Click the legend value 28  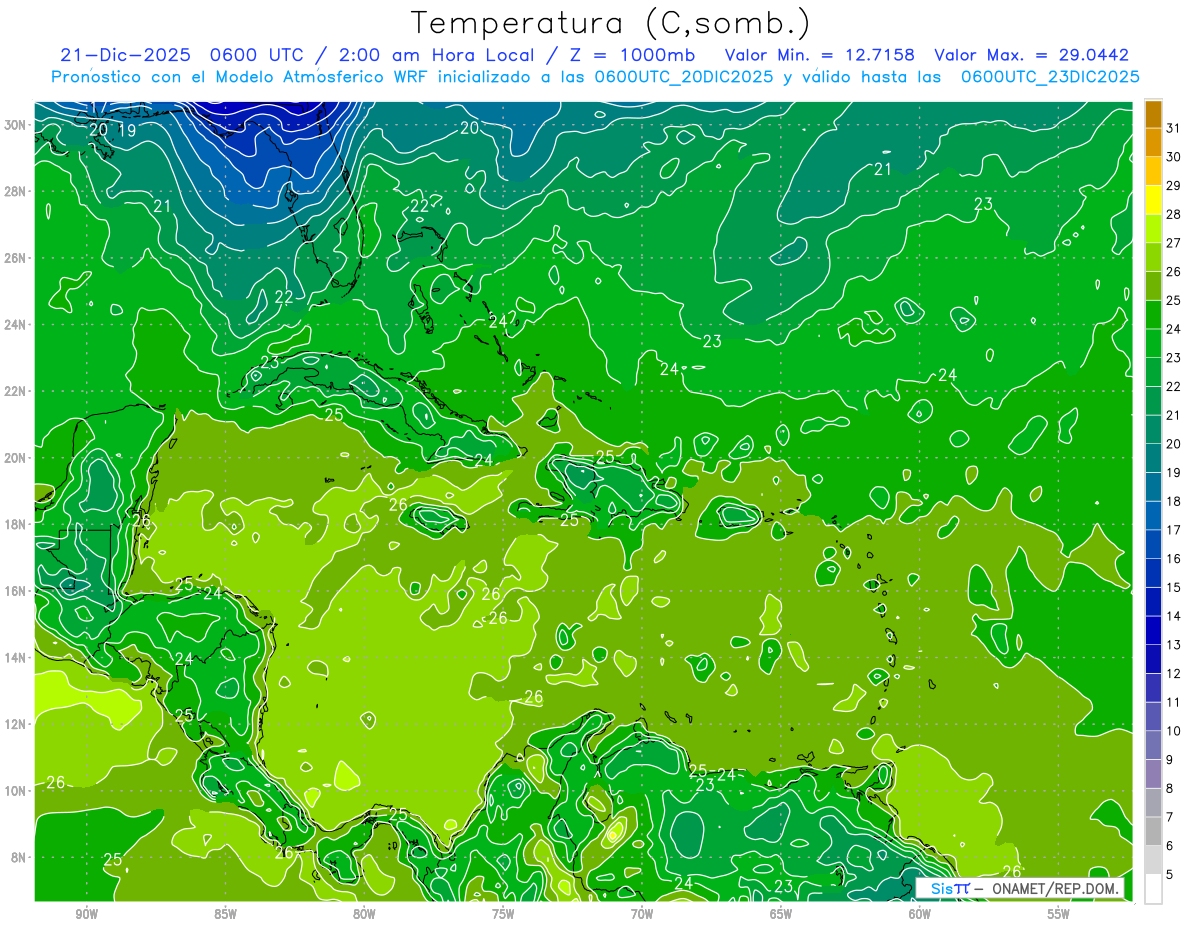[1174, 214]
